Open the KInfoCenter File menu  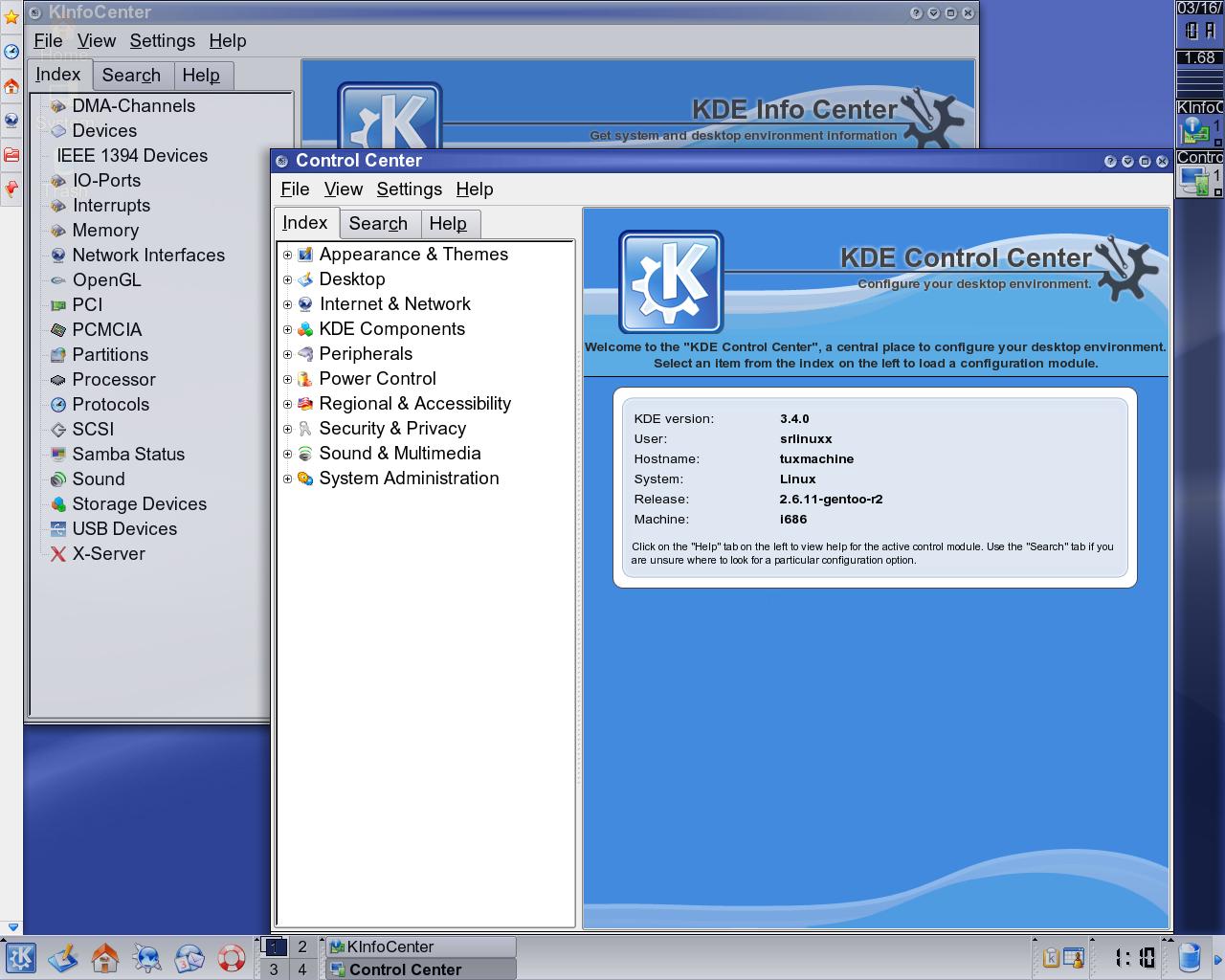click(x=48, y=41)
